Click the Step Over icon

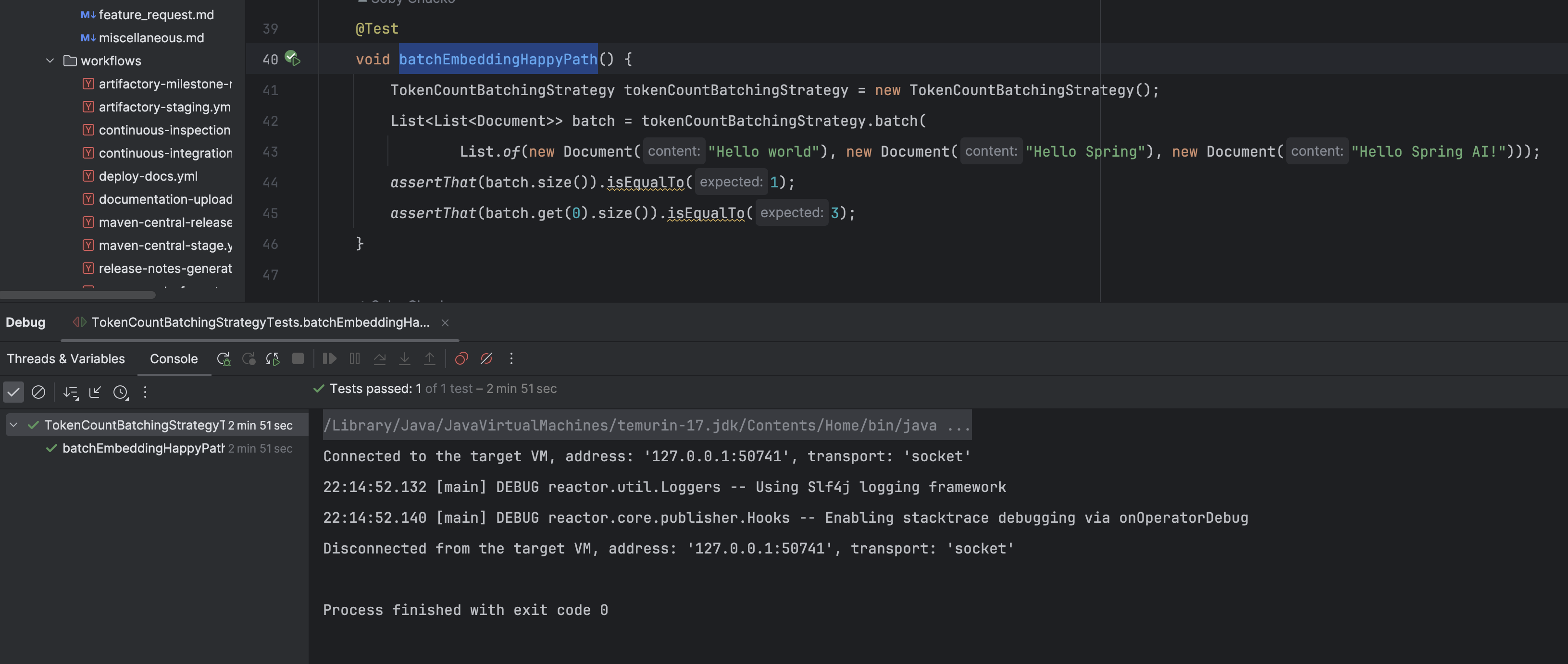[x=380, y=359]
